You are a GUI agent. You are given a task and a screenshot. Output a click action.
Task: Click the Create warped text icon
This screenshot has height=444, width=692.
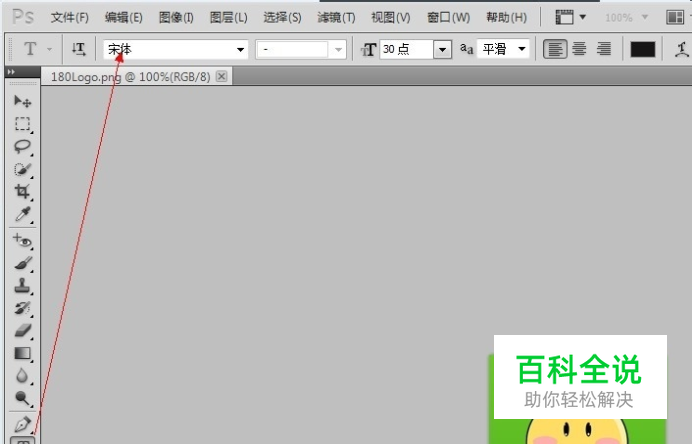pos(682,49)
